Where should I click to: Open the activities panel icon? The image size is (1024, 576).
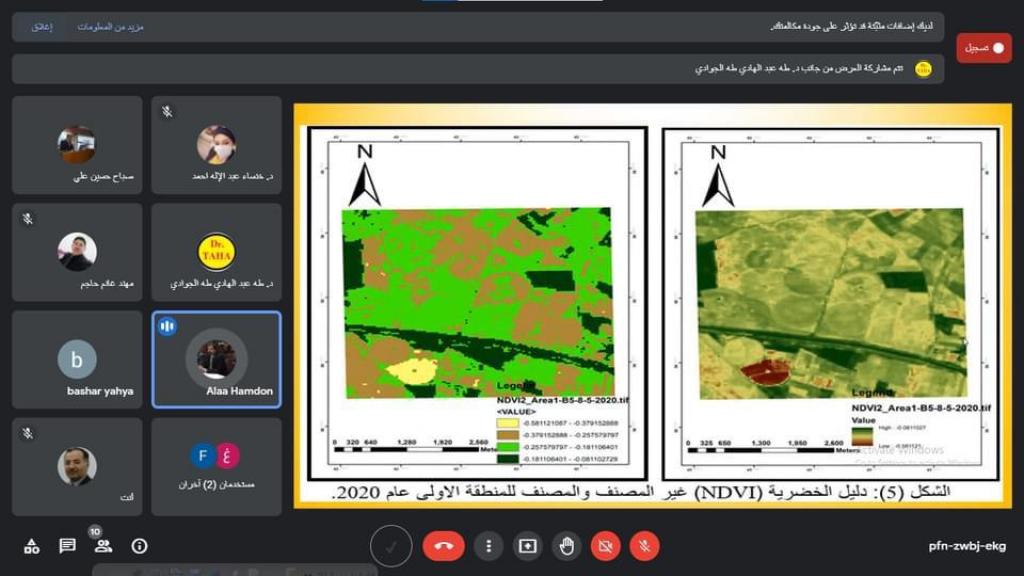click(32, 546)
